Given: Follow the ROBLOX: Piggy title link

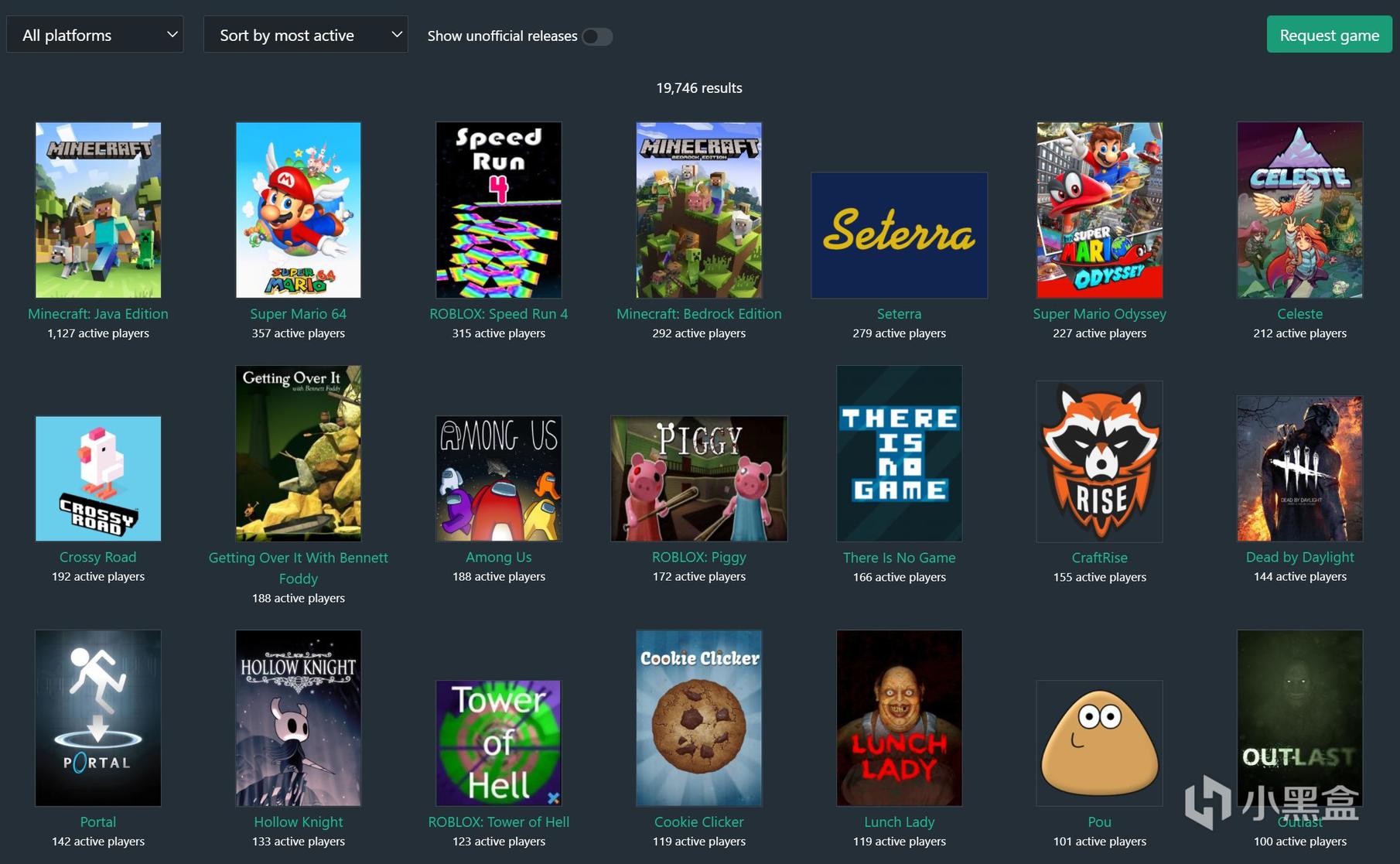Looking at the screenshot, I should coord(699,557).
